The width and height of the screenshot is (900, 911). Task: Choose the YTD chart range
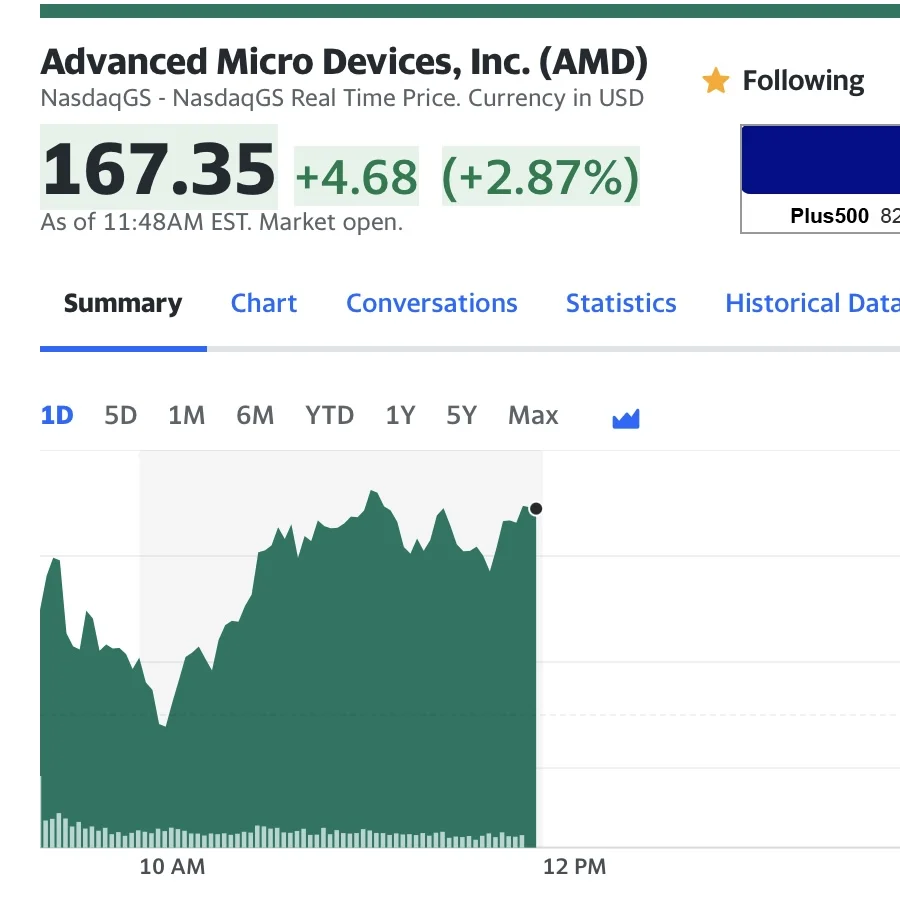point(330,415)
